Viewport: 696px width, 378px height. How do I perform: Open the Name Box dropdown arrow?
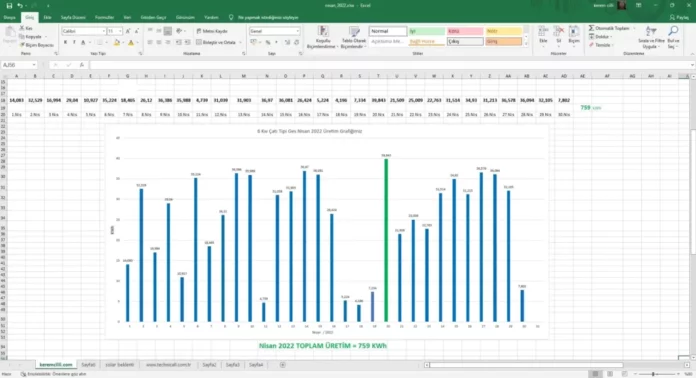tap(34, 65)
